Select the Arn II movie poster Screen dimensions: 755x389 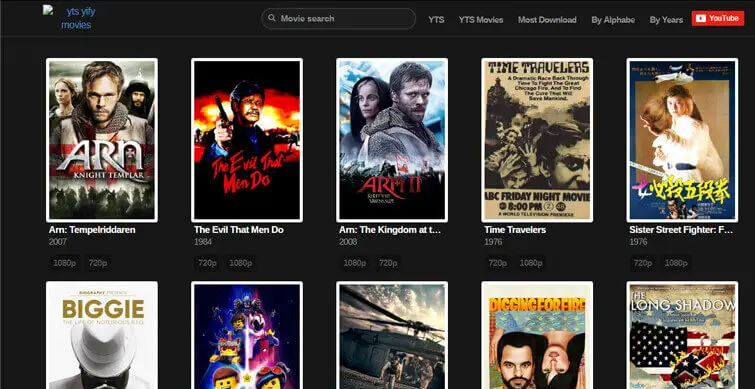[x=392, y=140]
